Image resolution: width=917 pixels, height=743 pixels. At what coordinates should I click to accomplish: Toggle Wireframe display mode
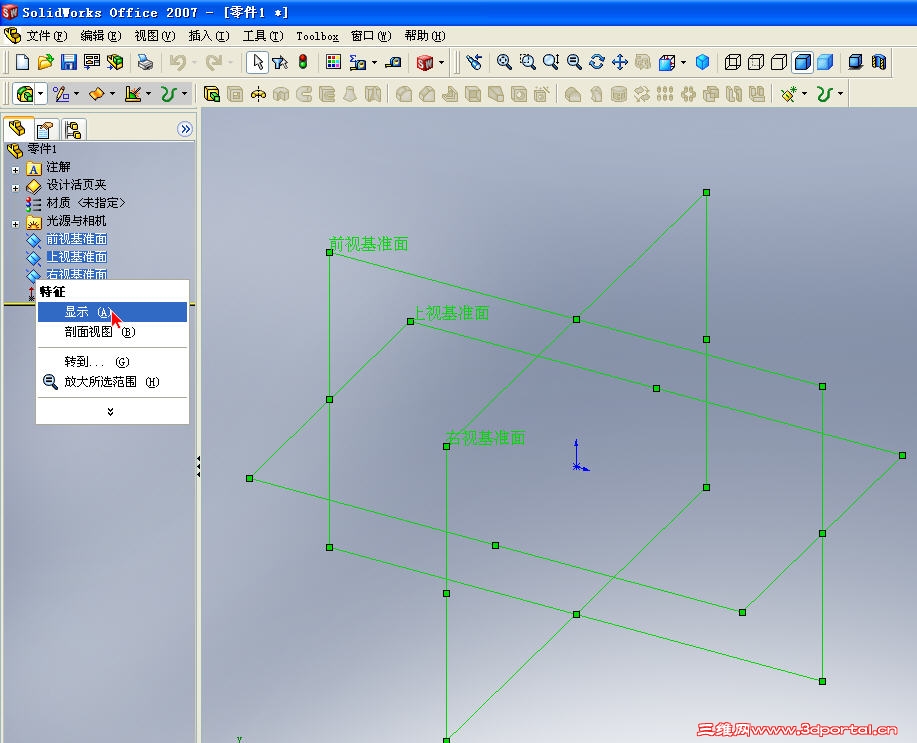pos(733,62)
